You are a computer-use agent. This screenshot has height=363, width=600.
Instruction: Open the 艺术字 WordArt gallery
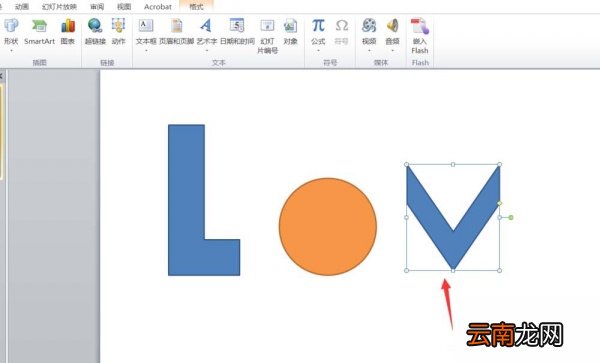[x=207, y=33]
